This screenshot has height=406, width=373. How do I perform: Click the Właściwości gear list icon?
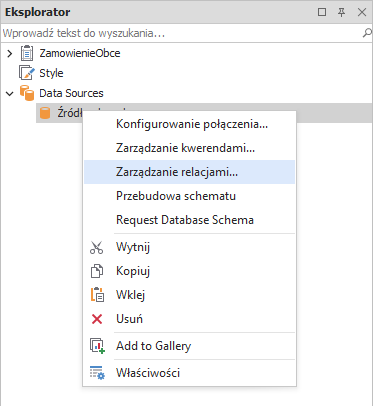97,373
